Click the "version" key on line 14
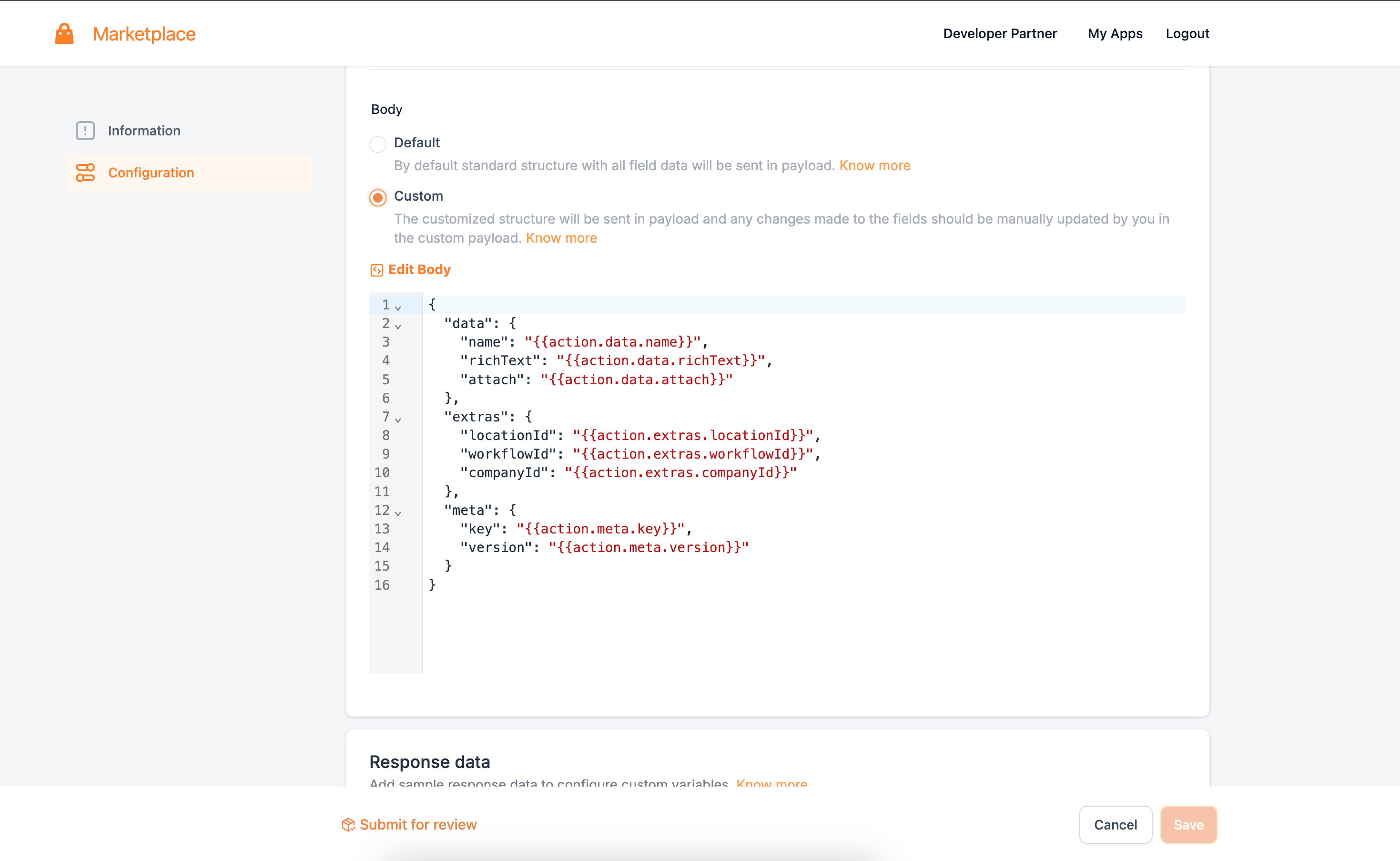This screenshot has height=861, width=1400. [496, 547]
